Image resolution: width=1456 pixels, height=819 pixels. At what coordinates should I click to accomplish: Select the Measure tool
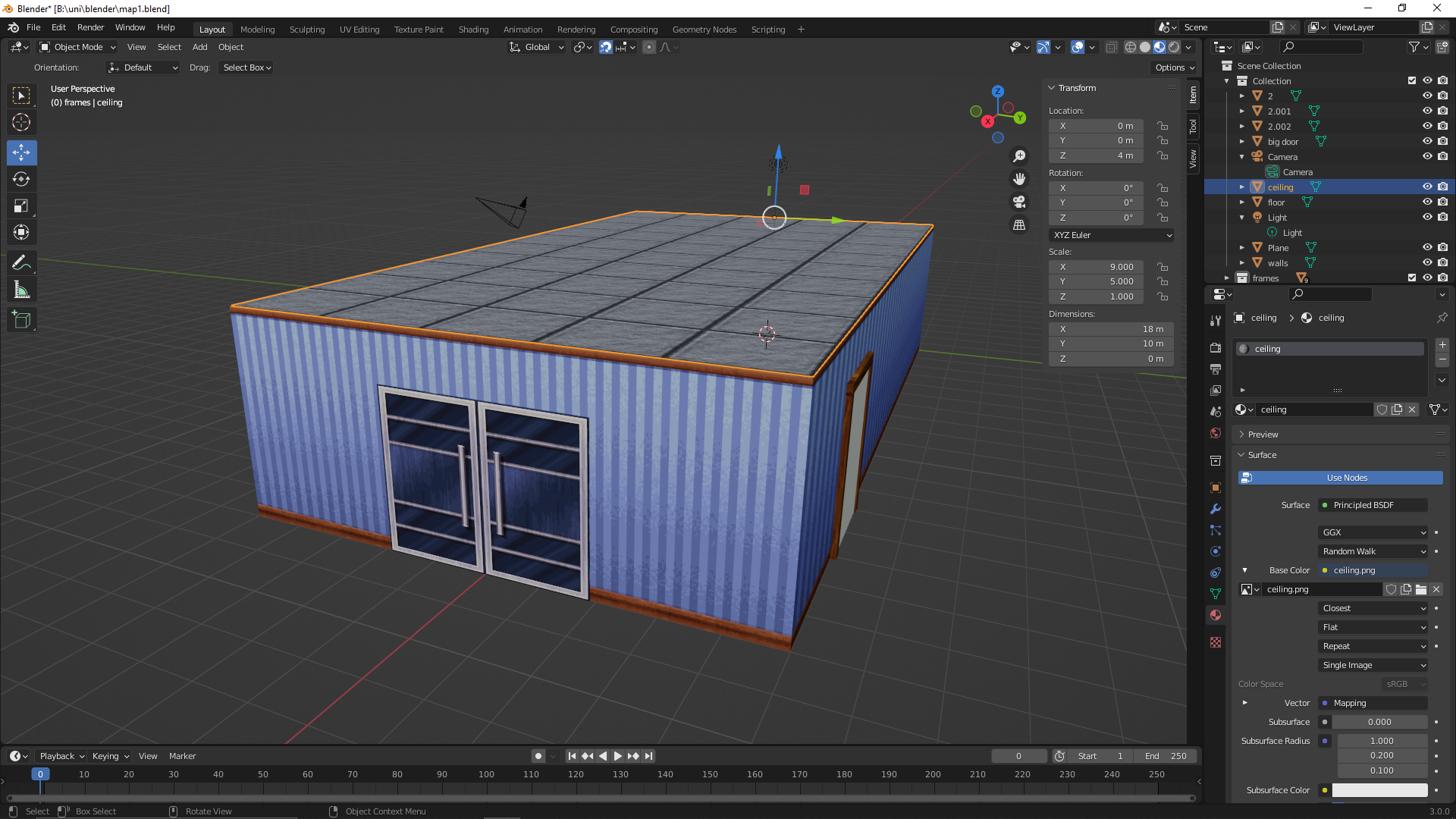coord(21,290)
